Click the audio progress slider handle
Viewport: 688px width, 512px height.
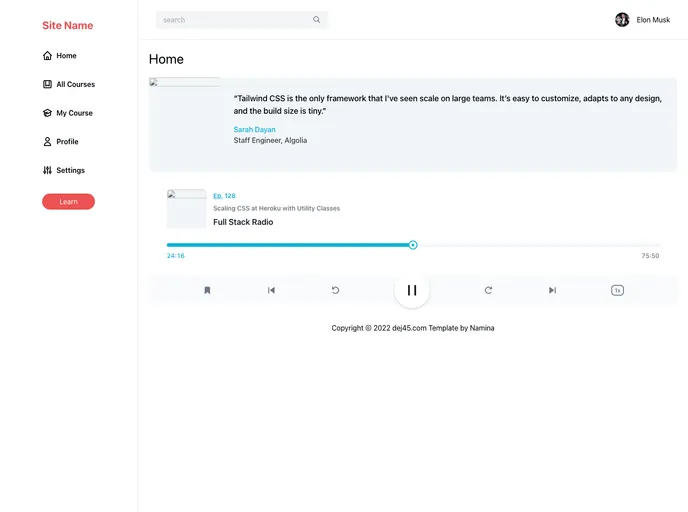tap(413, 245)
